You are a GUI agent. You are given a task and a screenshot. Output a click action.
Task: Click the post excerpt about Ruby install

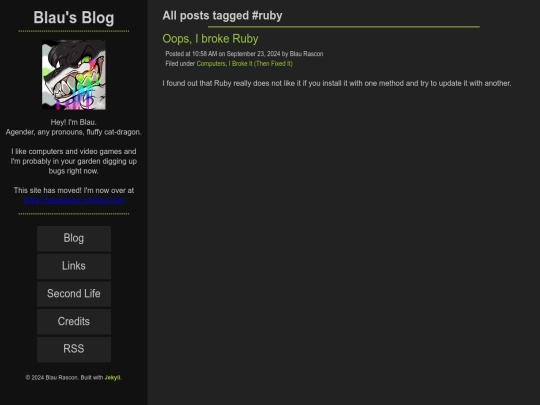337,83
